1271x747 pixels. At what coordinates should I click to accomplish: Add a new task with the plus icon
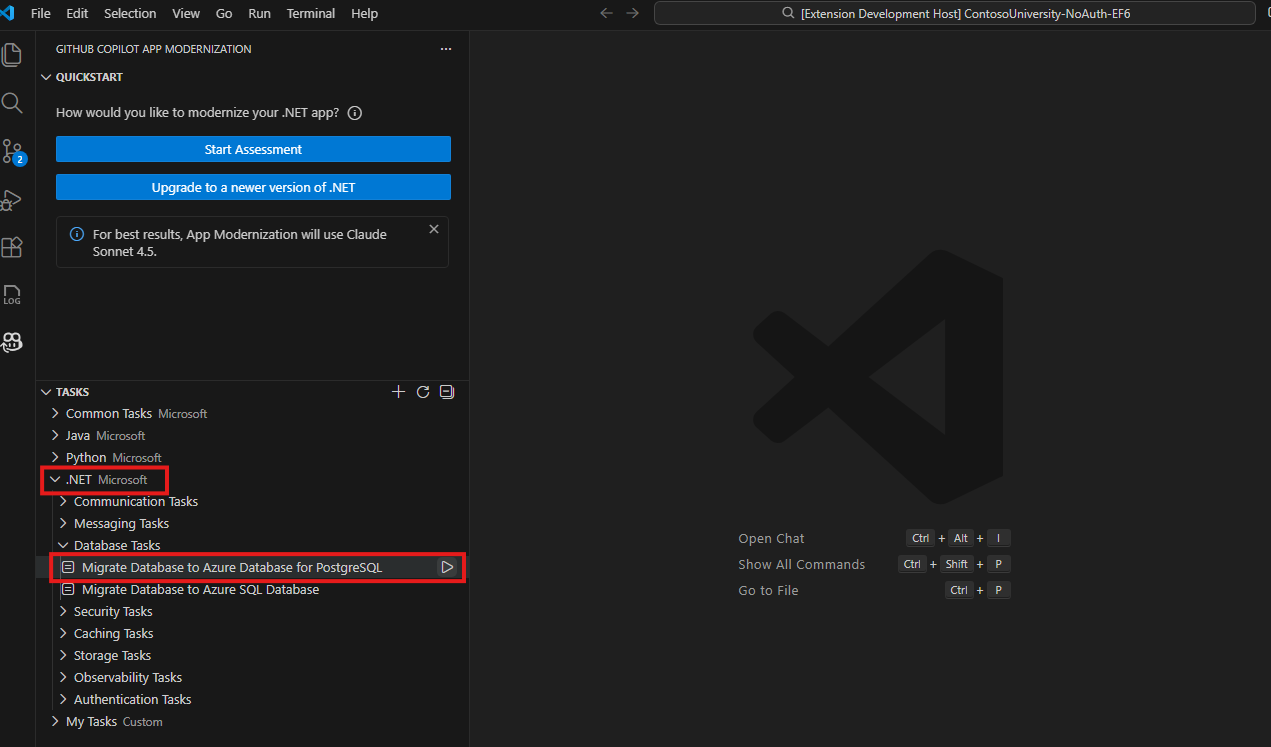click(398, 391)
